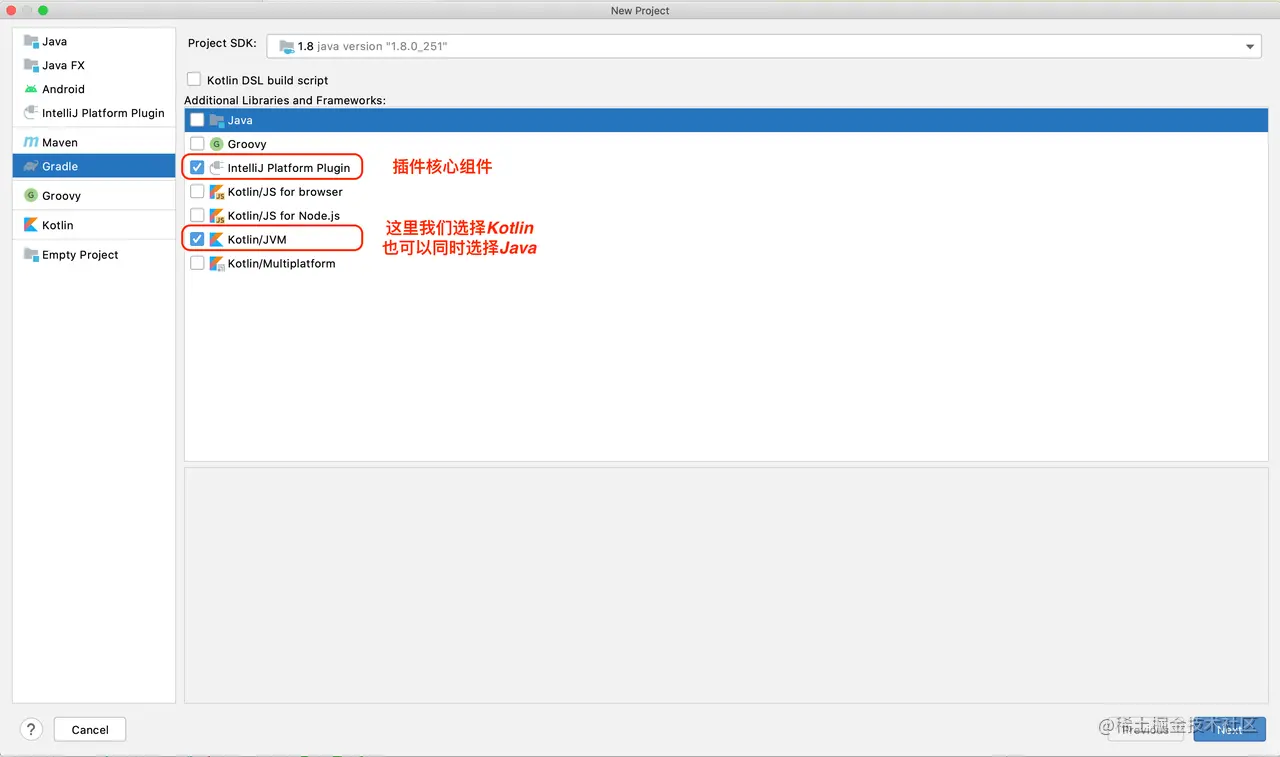Click the Java FX folder icon

point(31,65)
